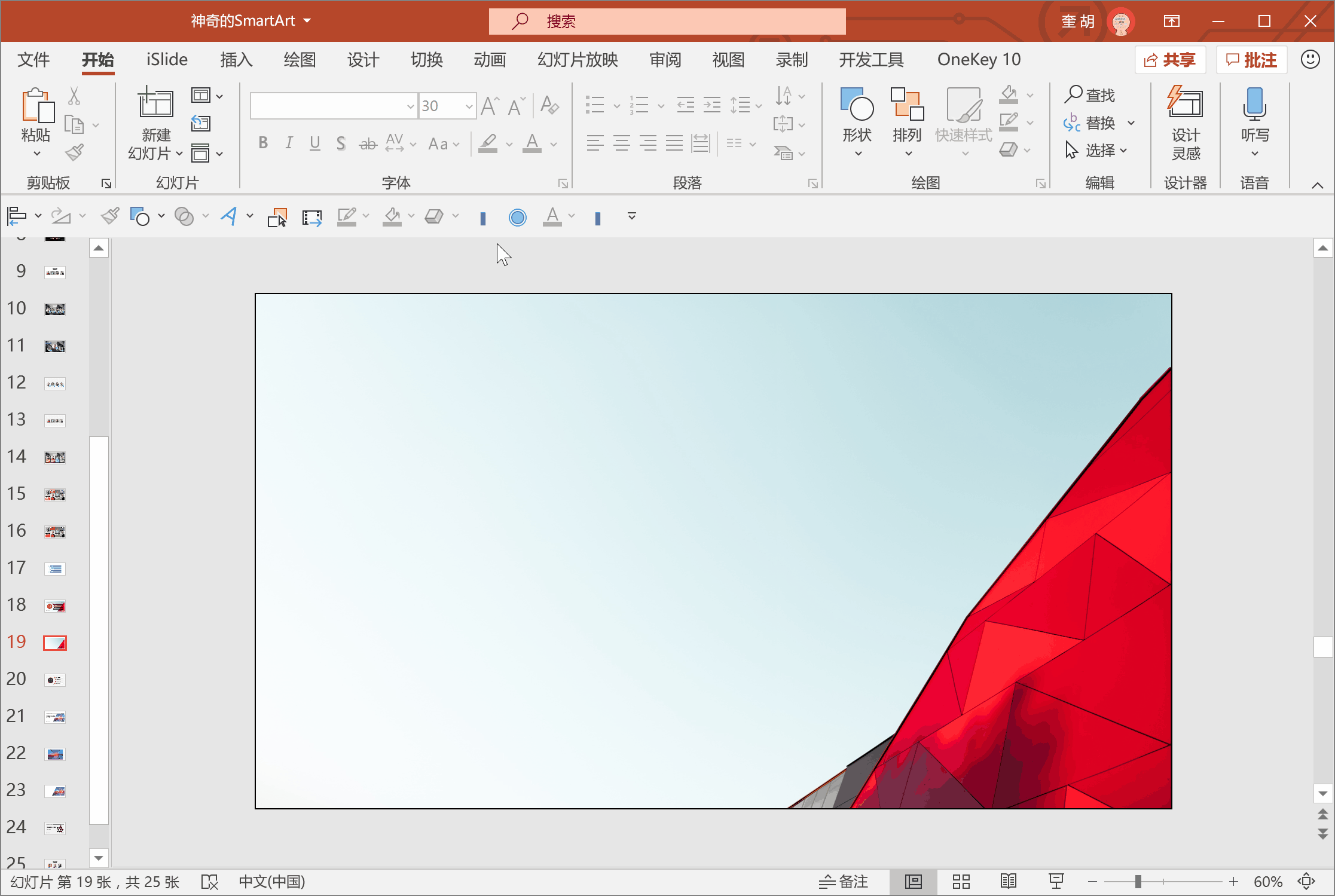Switch to the OneKey 10 tab

pyautogui.click(x=979, y=60)
